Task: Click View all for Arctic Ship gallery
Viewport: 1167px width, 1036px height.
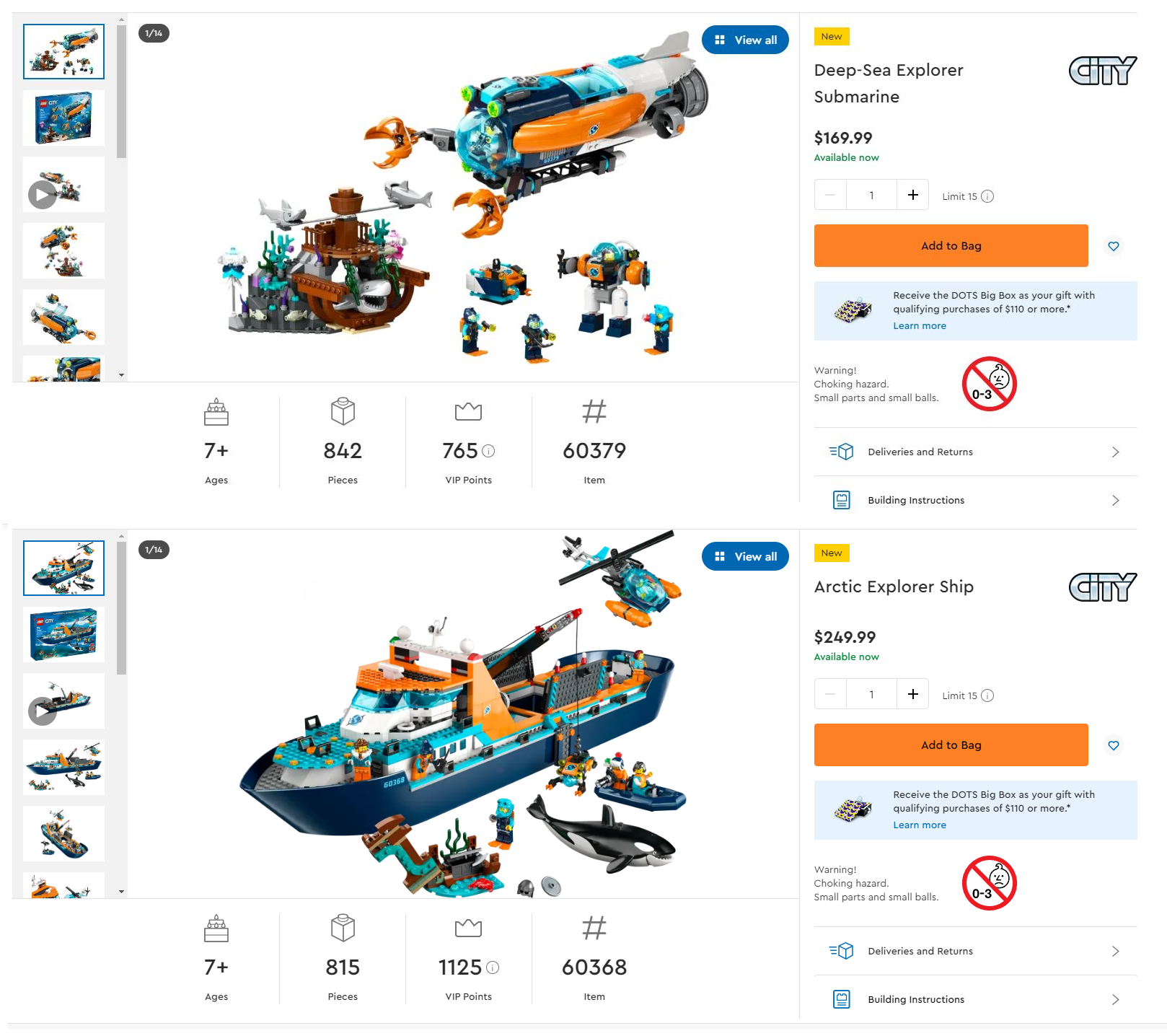Action: click(x=745, y=556)
